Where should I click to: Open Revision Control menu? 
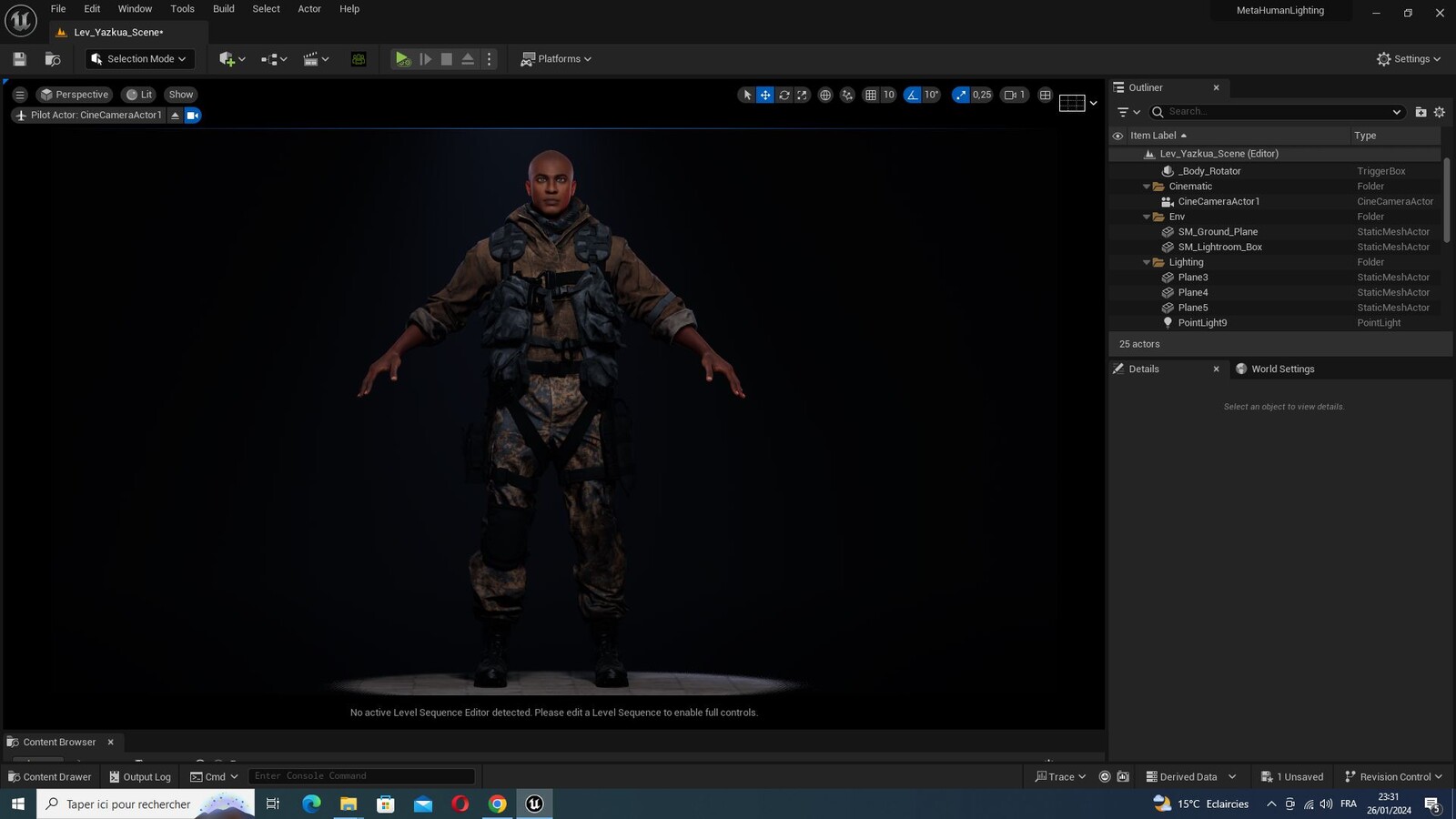coord(1393,777)
